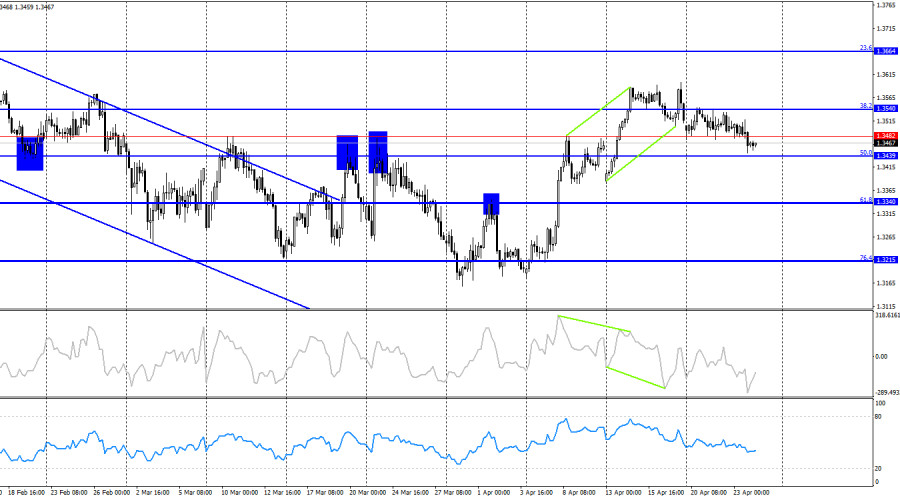Click the 3 Apr 16:00 date label
This screenshot has width=900, height=500.
537,493
